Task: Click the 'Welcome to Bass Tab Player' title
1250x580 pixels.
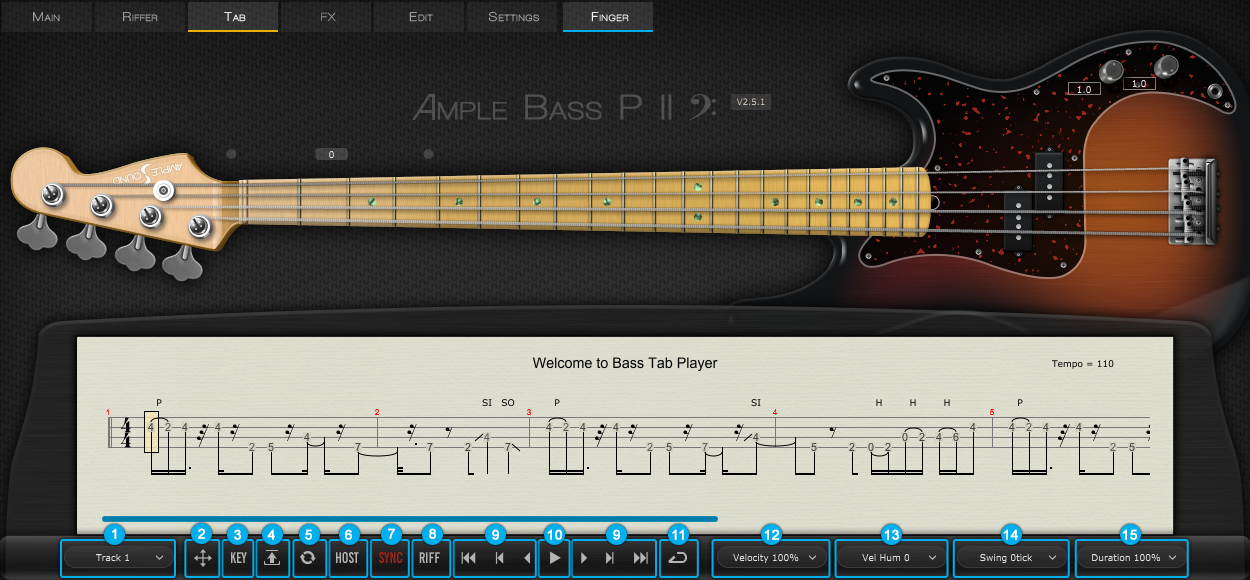Action: point(625,363)
